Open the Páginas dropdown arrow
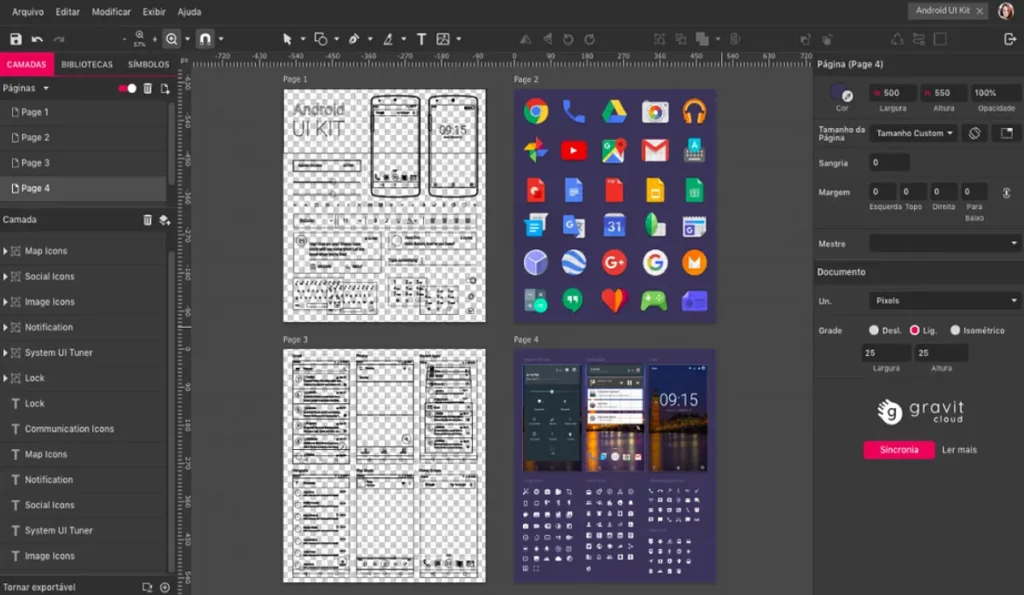Screen dimensions: 1024x595 coord(46,88)
